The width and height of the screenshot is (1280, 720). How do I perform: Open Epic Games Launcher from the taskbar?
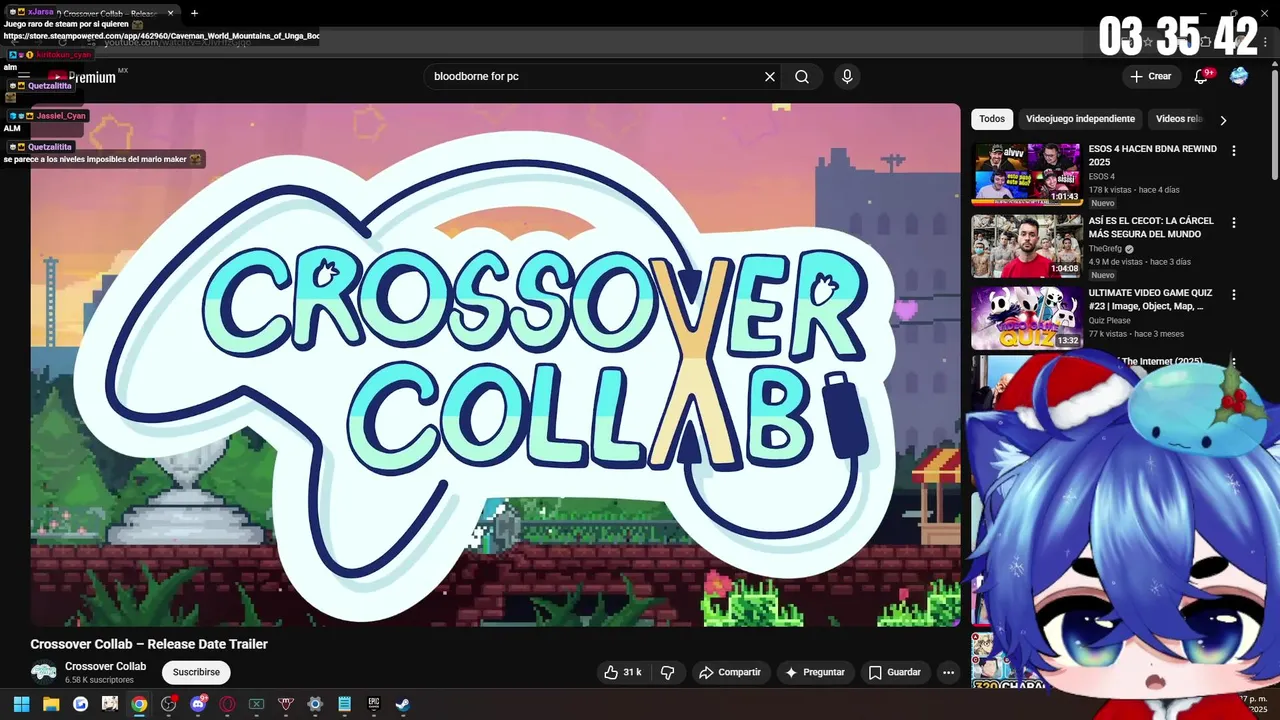point(374,704)
